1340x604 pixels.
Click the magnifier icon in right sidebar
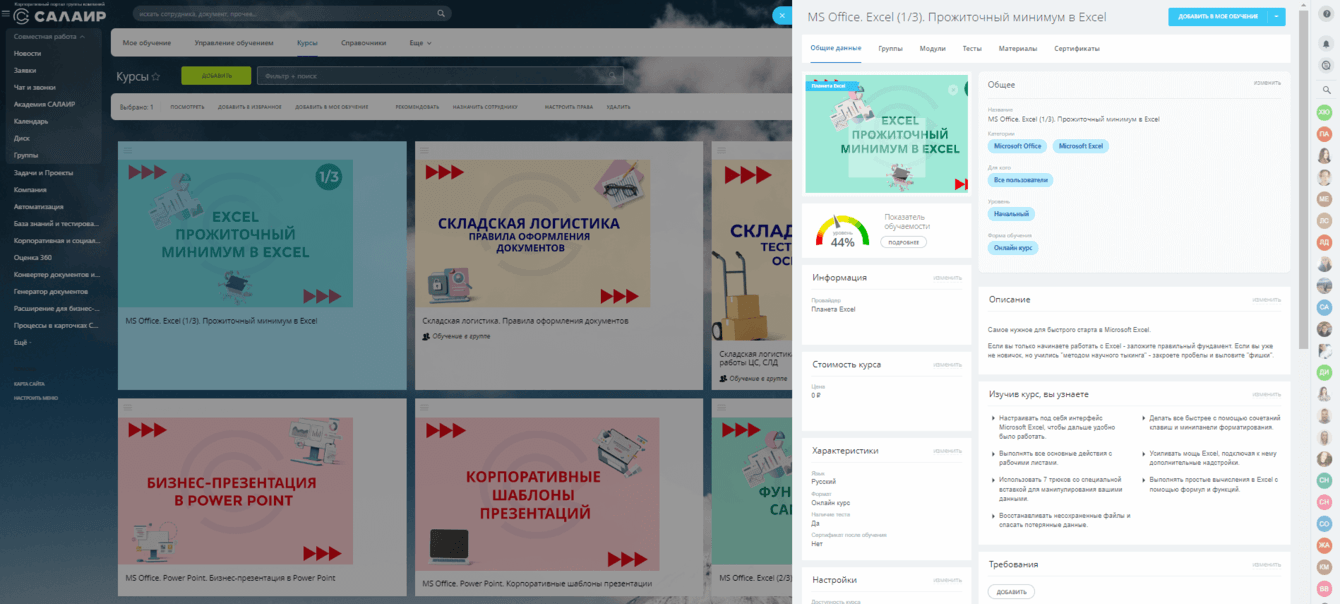pos(1326,90)
